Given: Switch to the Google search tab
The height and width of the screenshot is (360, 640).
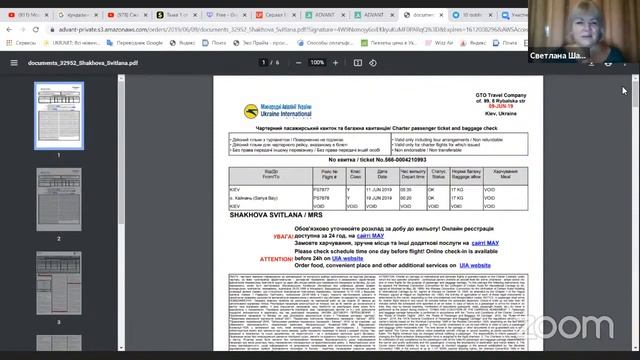Looking at the screenshot, I should click(x=77, y=15).
